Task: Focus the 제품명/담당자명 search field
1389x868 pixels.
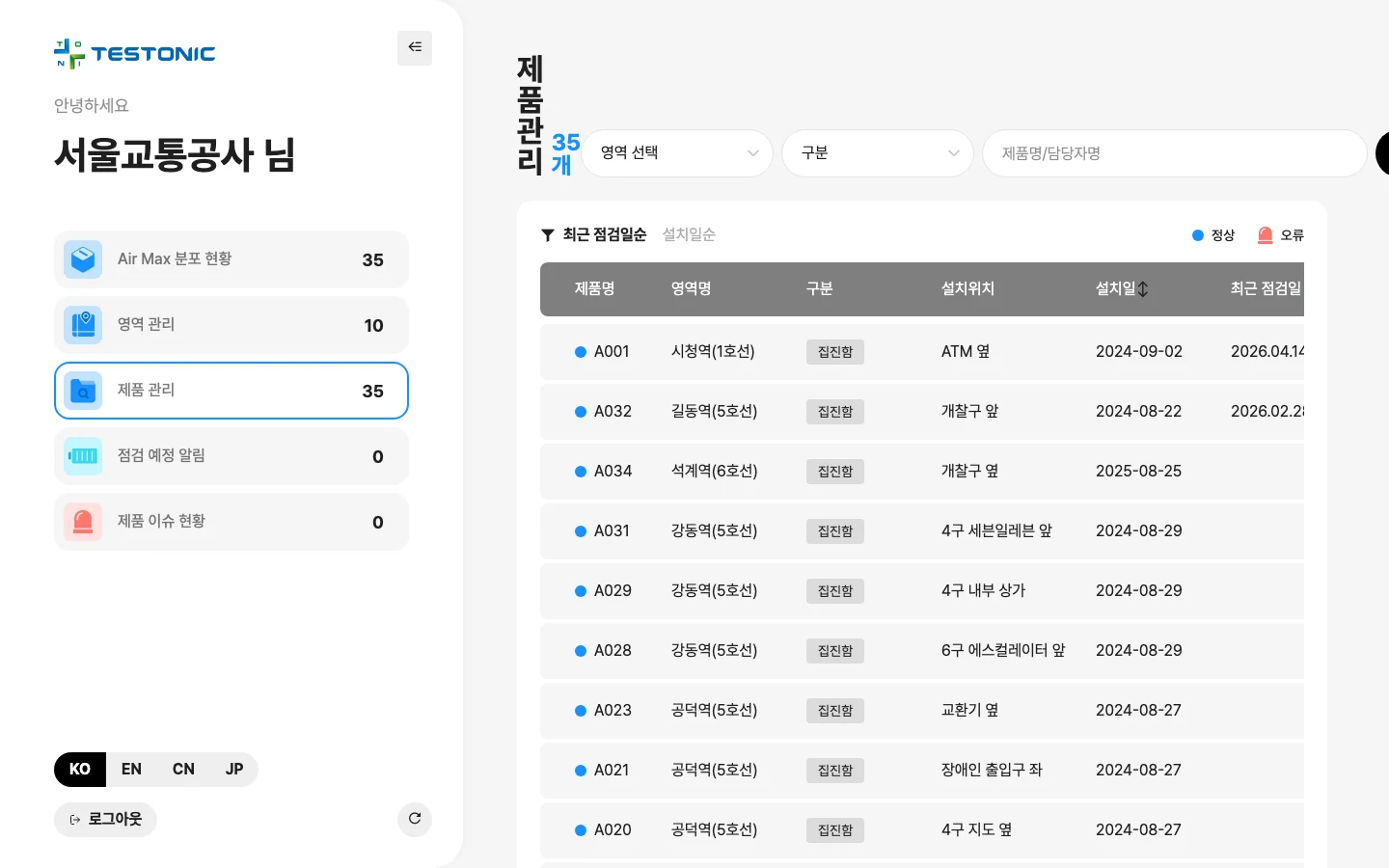Action: pyautogui.click(x=1174, y=153)
